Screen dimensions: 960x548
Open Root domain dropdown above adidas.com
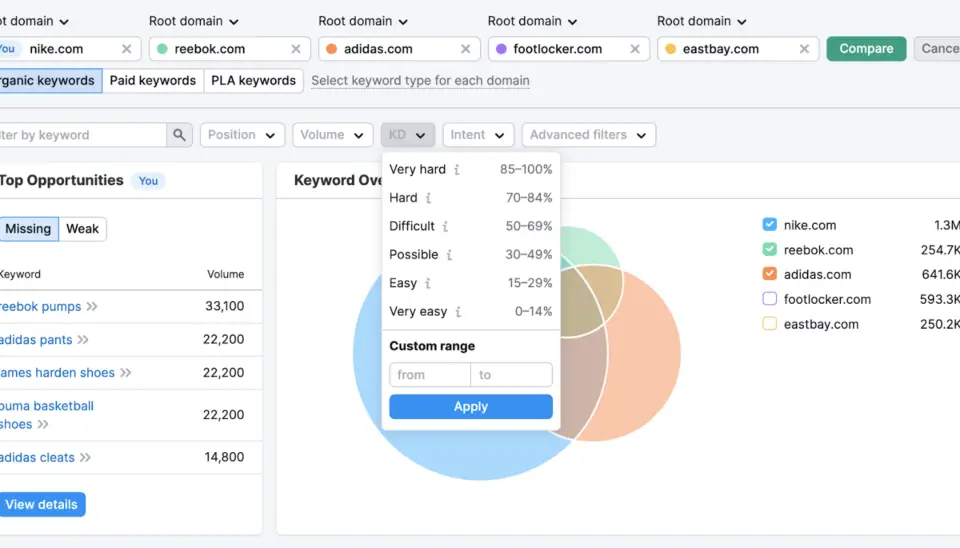[x=363, y=21]
